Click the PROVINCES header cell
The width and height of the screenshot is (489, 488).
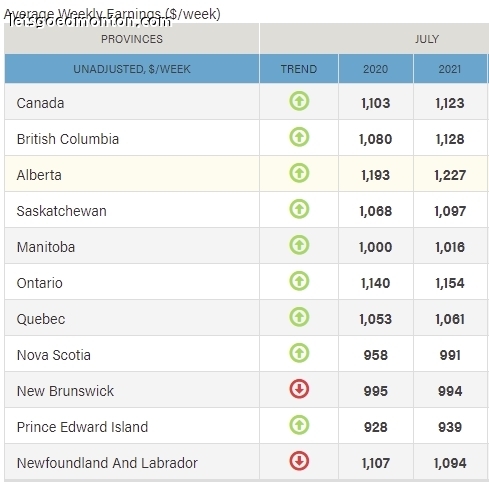132,39
